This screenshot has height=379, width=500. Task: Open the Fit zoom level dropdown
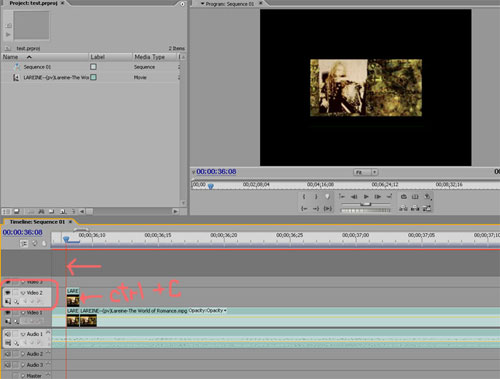[365, 172]
